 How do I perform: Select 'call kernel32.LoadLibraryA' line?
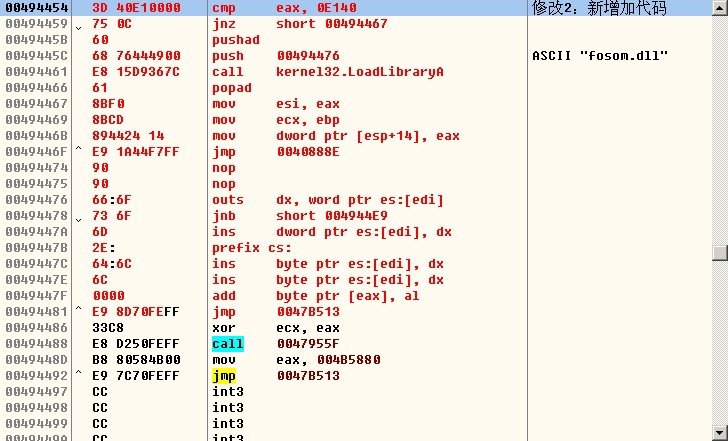click(x=328, y=72)
